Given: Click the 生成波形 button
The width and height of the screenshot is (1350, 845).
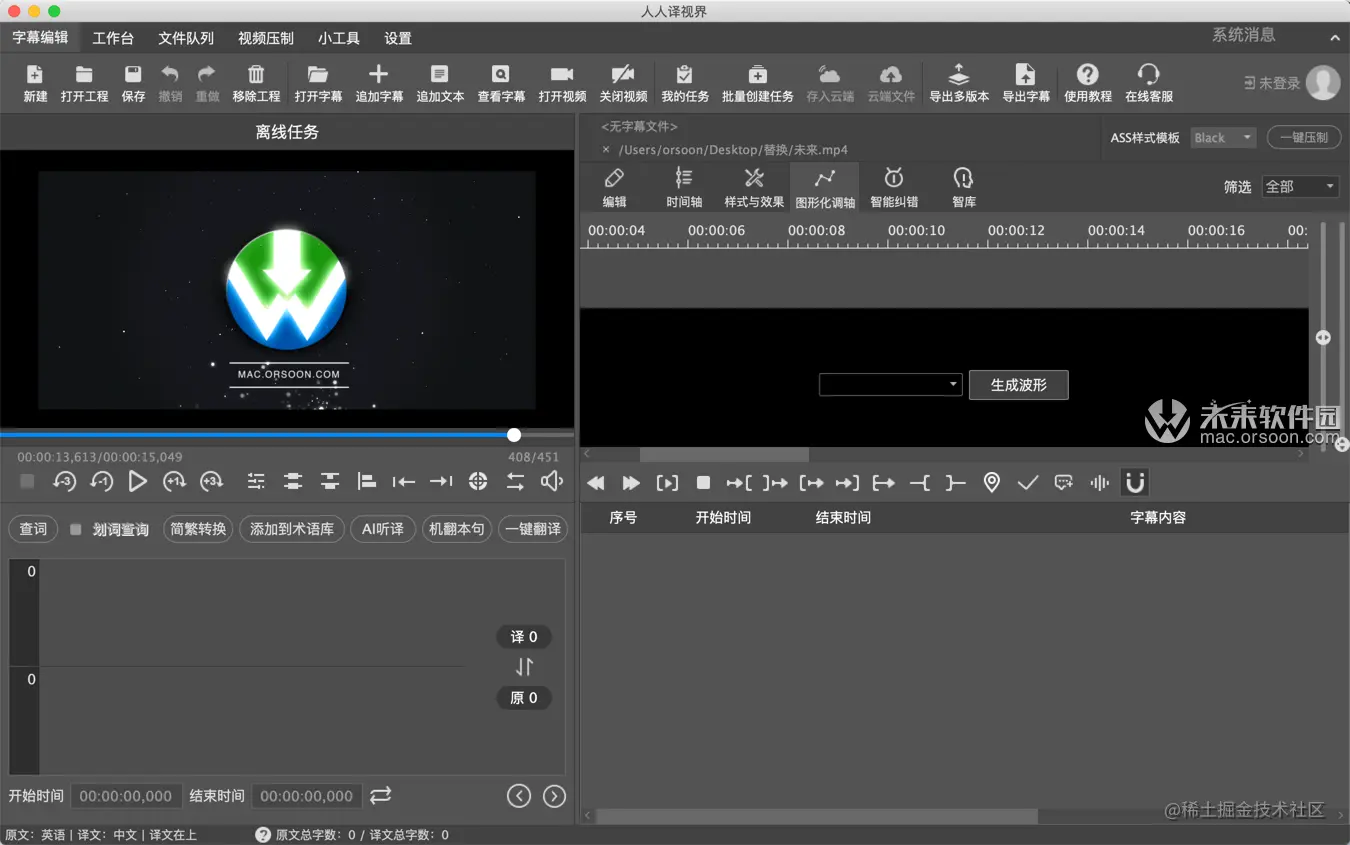Looking at the screenshot, I should (1019, 385).
